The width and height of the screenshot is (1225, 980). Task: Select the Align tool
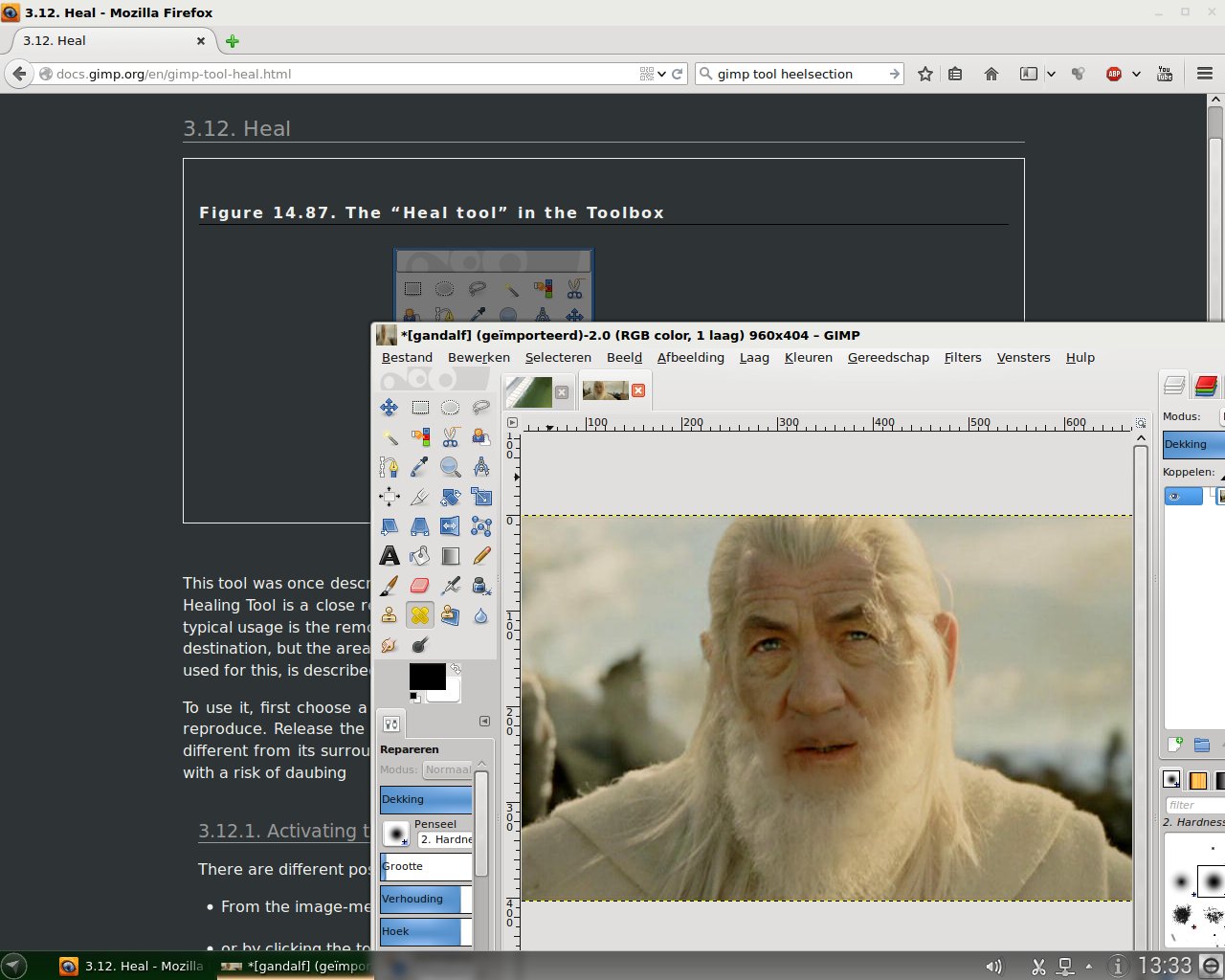pos(390,497)
